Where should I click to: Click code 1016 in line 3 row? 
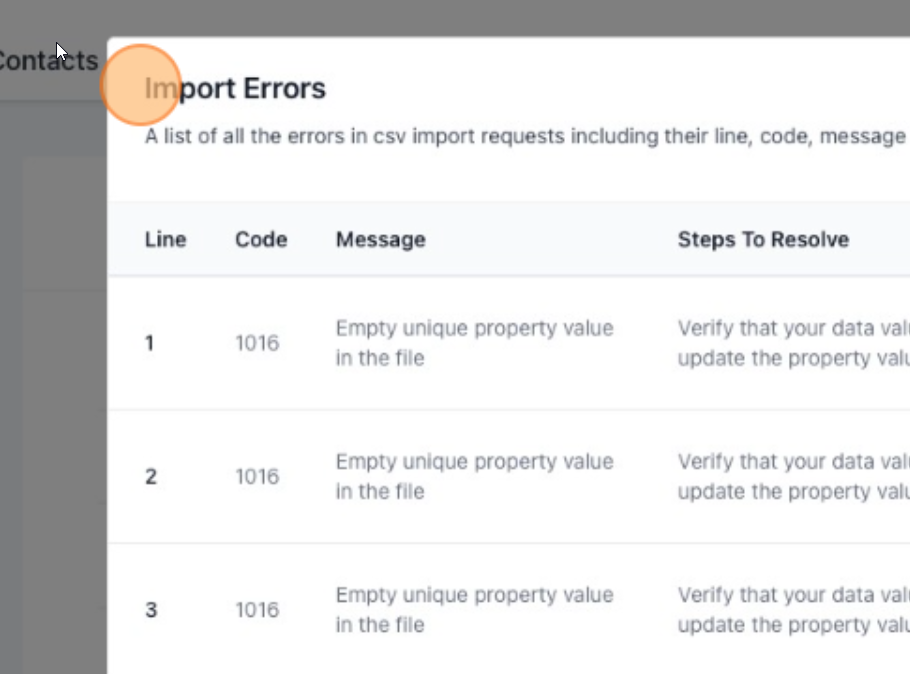coord(257,610)
